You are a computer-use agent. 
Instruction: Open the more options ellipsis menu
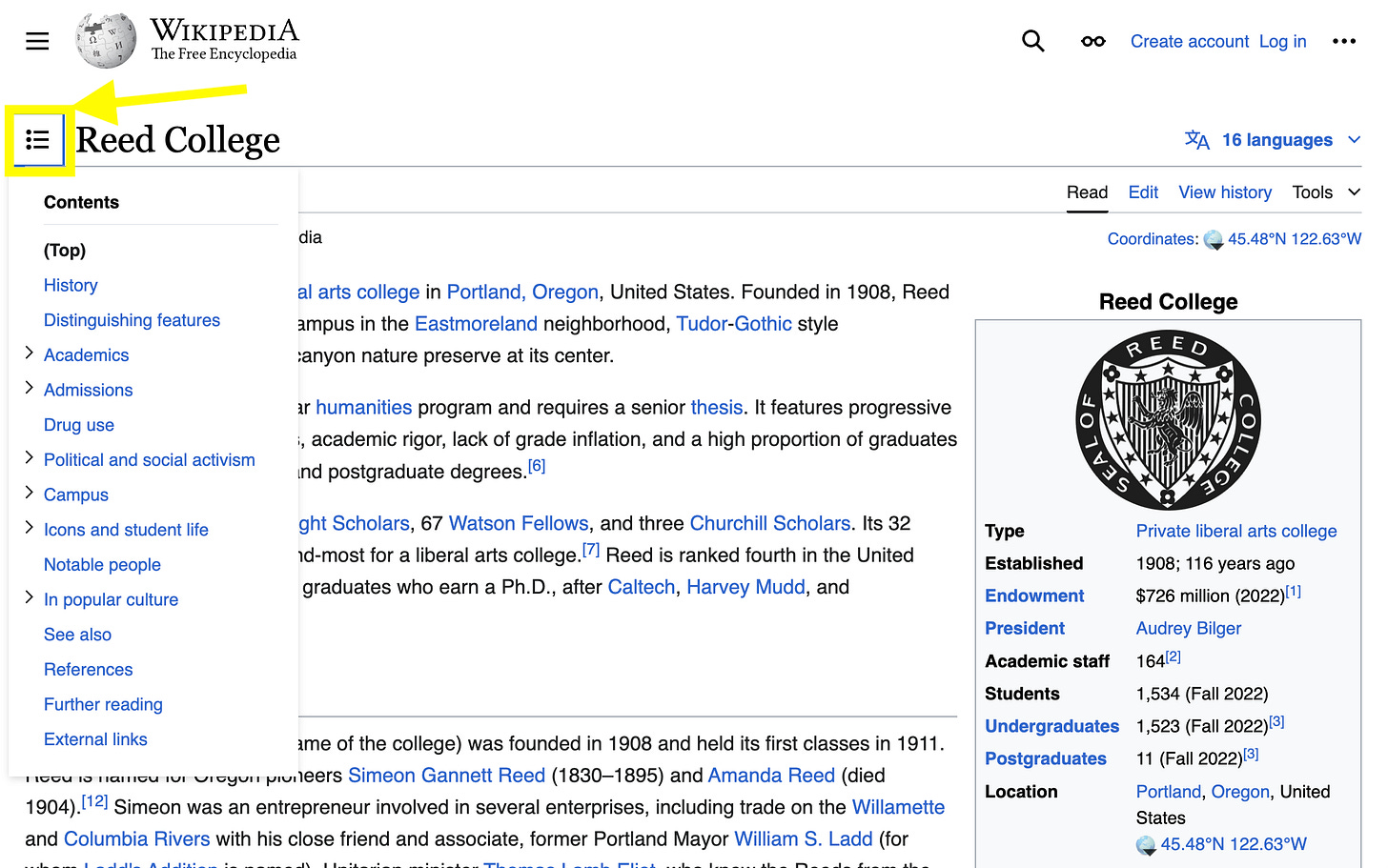(1344, 41)
